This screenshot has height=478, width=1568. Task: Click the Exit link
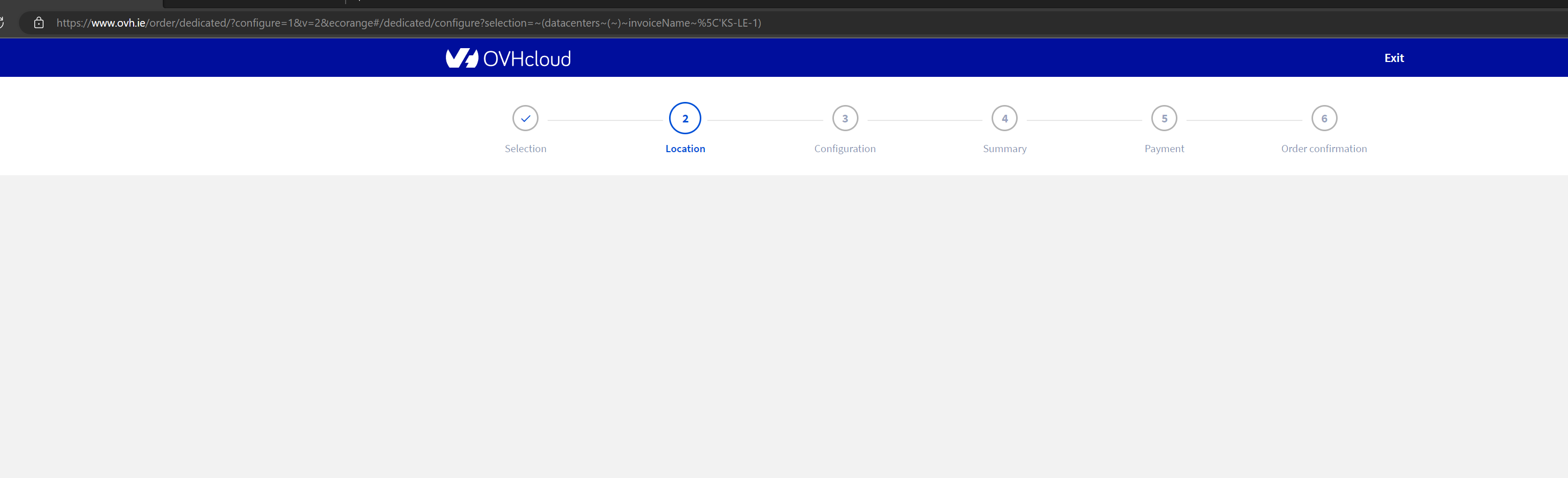click(1394, 58)
